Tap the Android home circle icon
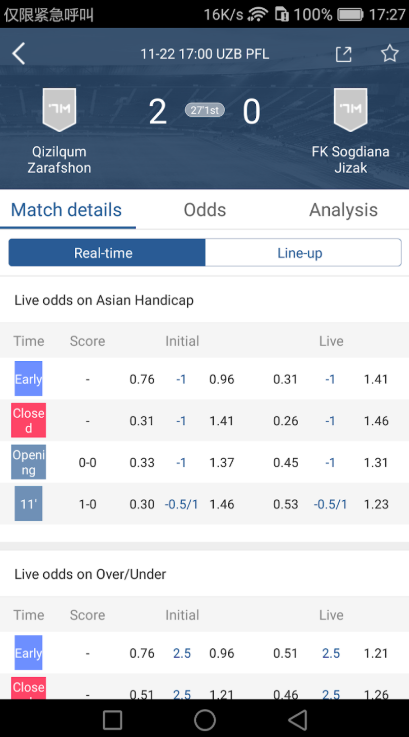This screenshot has width=409, height=737. 204,720
